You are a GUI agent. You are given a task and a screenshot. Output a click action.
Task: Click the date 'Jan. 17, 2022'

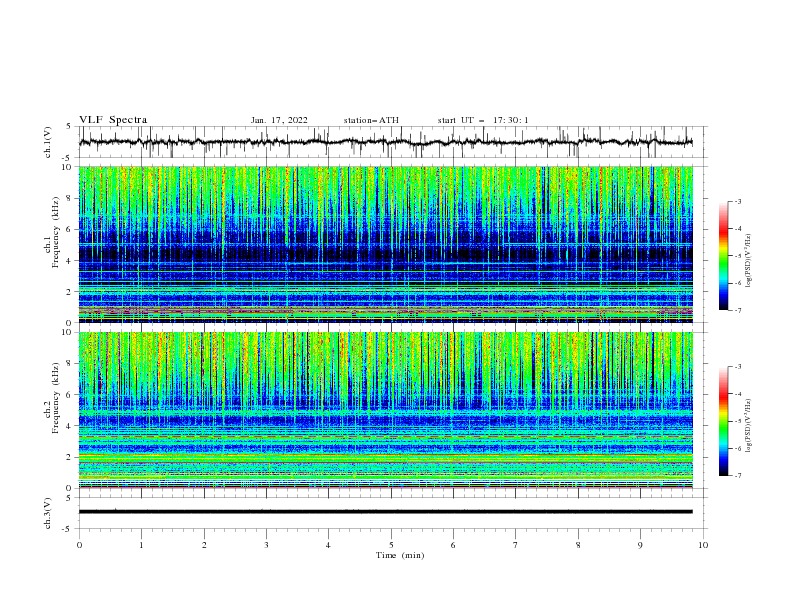[279, 120]
